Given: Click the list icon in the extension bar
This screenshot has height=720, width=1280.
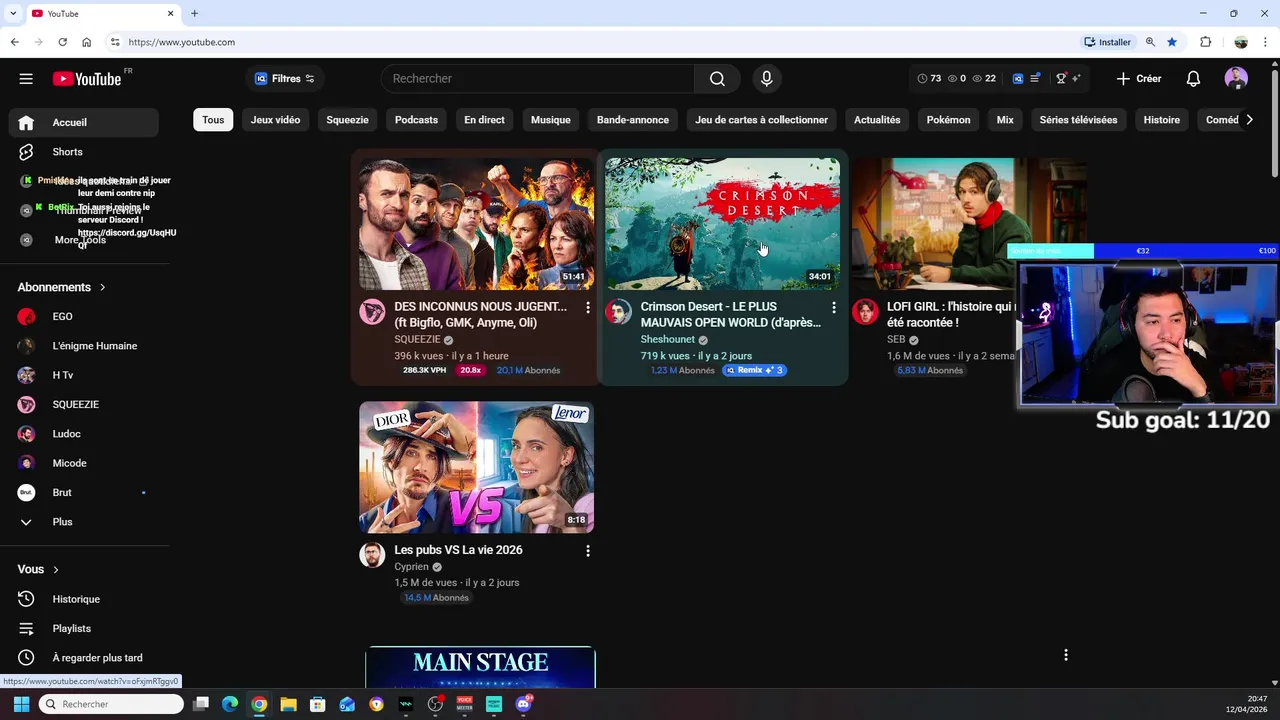Looking at the screenshot, I should [x=1035, y=78].
